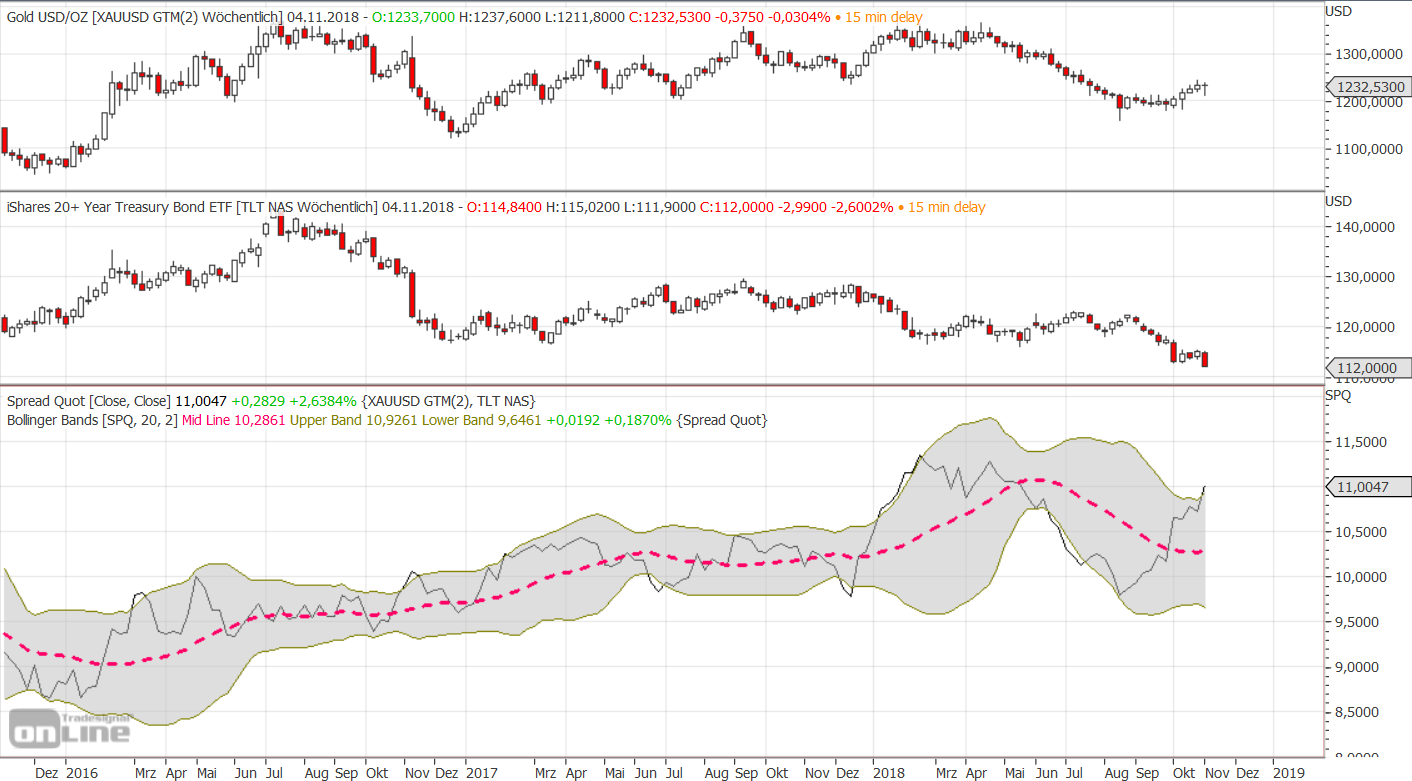
Task: Click the 2016 year label on time axis
Action: tap(82, 773)
